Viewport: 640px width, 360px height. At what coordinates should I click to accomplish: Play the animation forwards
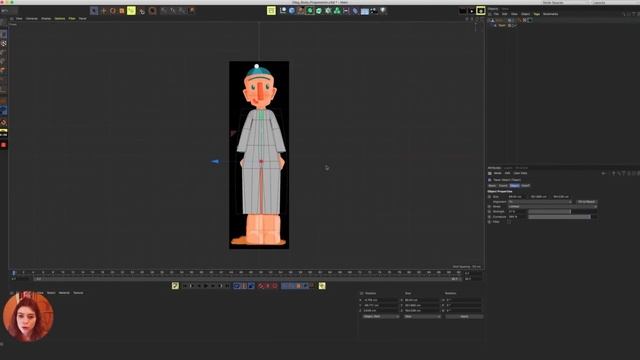coord(206,286)
